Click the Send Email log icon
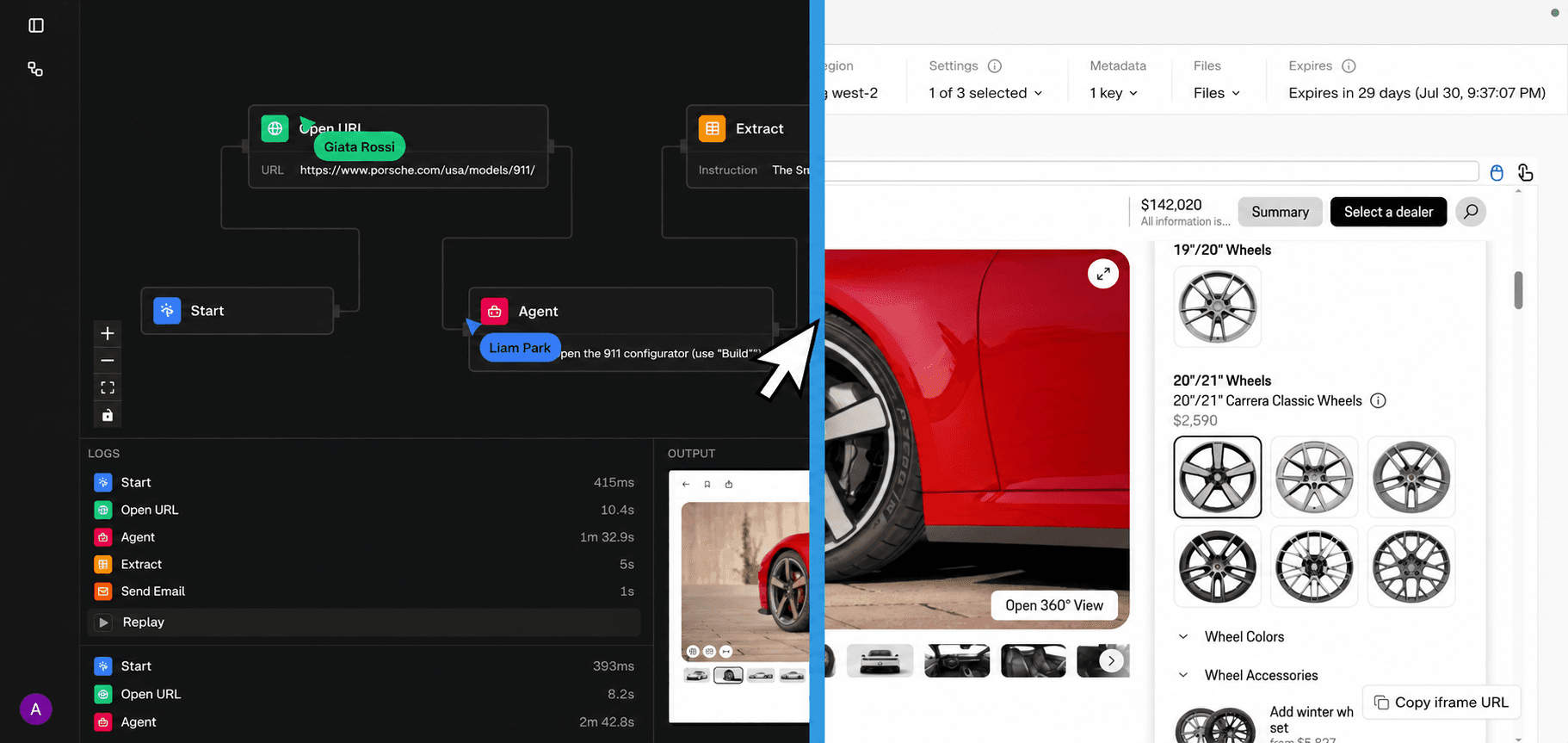Screen dimensions: 1568x743 (103, 591)
